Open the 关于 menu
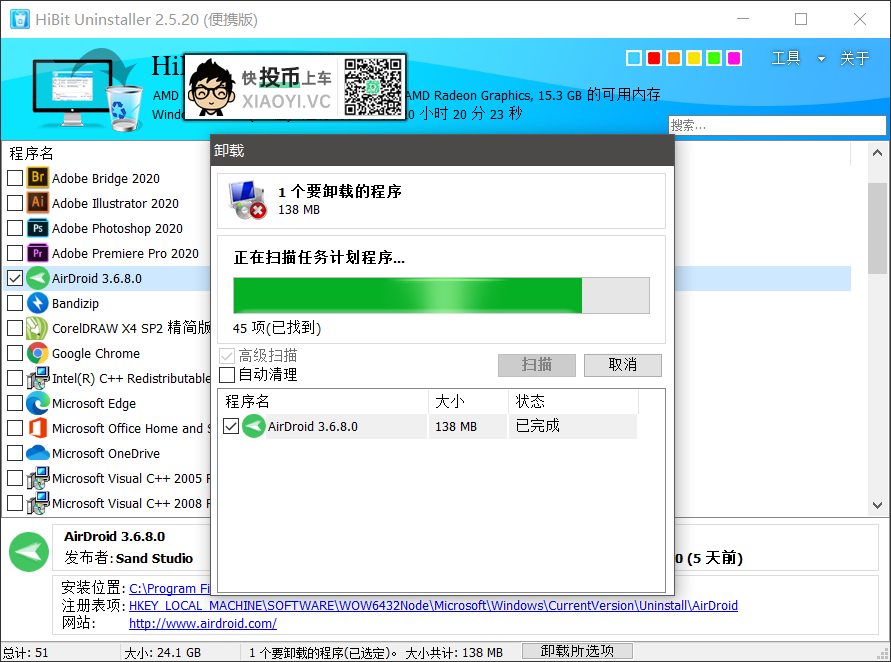The image size is (891, 662). coord(854,58)
